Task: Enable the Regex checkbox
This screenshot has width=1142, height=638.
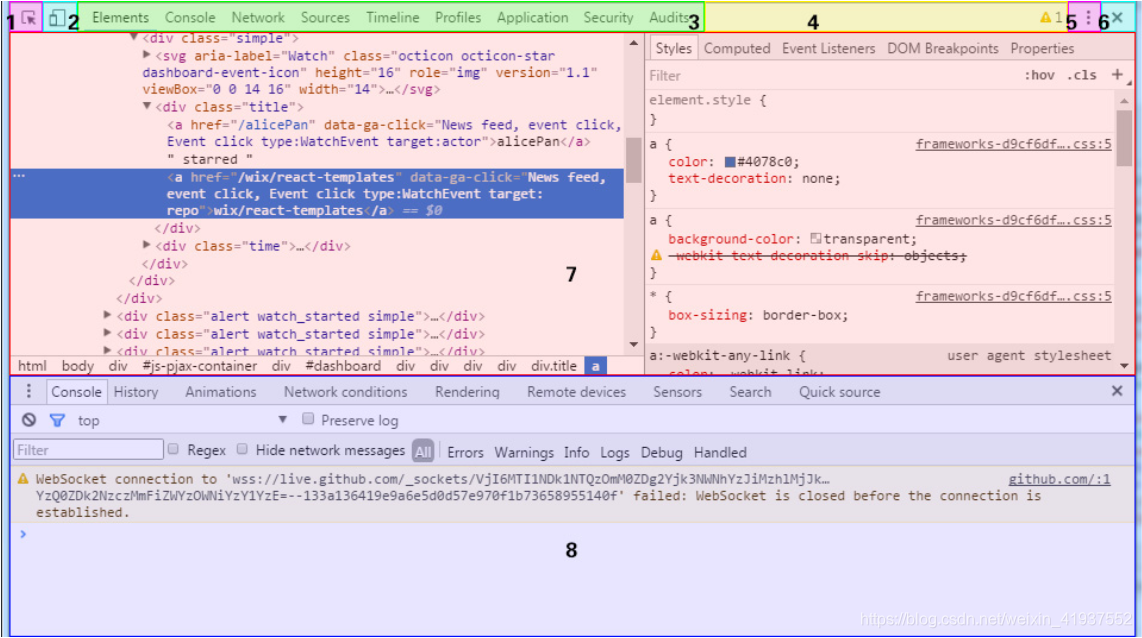Action: tap(173, 449)
